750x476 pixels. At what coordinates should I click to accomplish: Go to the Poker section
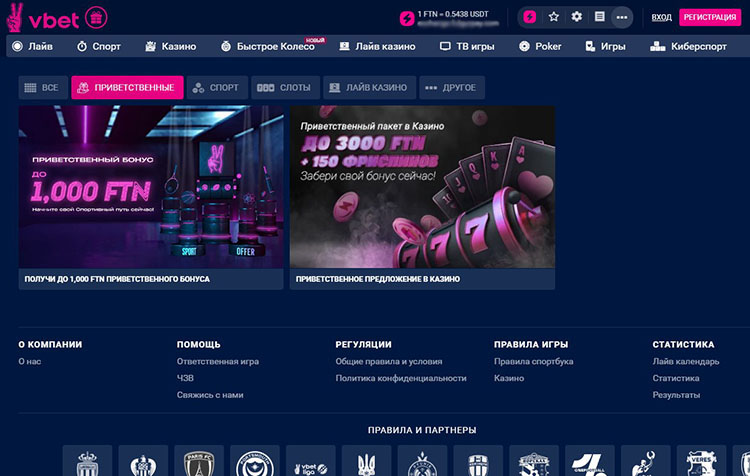pyautogui.click(x=540, y=46)
